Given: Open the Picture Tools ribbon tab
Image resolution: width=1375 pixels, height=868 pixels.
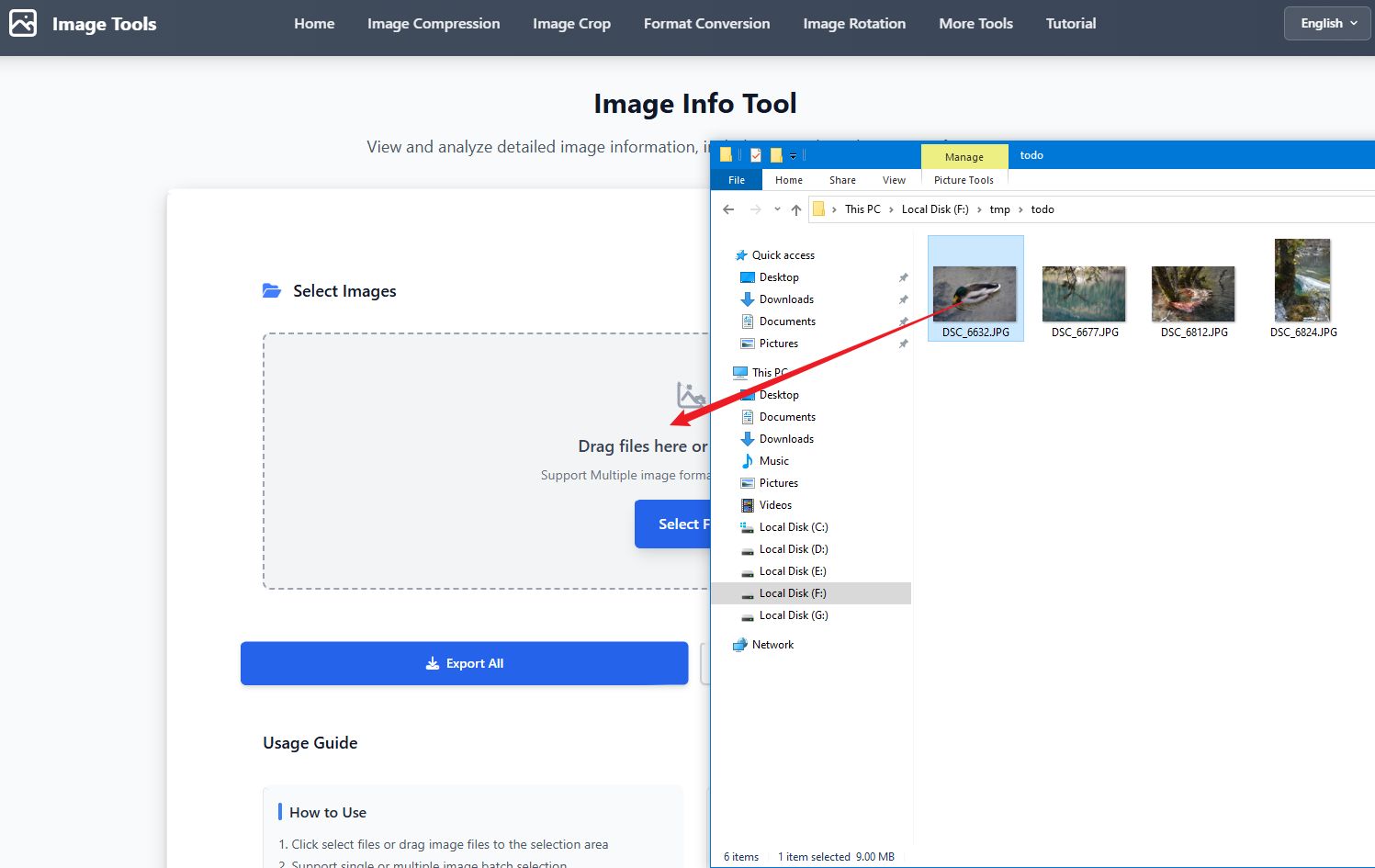Looking at the screenshot, I should 964,180.
